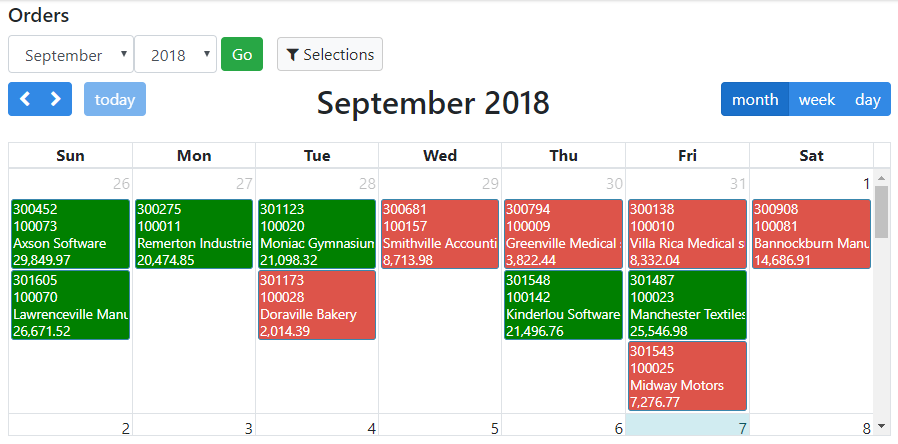Open the Selections filter button
Image resolution: width=898 pixels, height=444 pixels.
pyautogui.click(x=330, y=54)
